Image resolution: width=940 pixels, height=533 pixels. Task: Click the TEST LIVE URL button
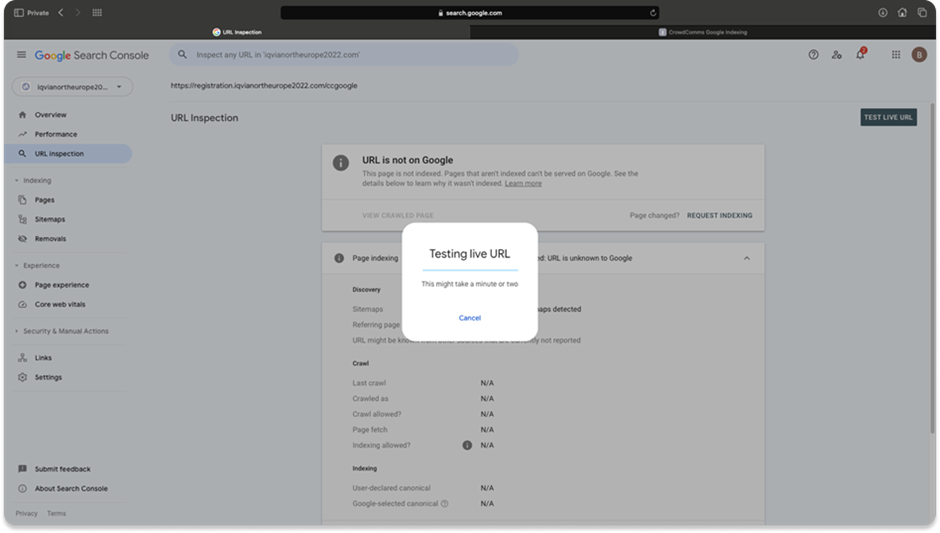pyautogui.click(x=888, y=117)
